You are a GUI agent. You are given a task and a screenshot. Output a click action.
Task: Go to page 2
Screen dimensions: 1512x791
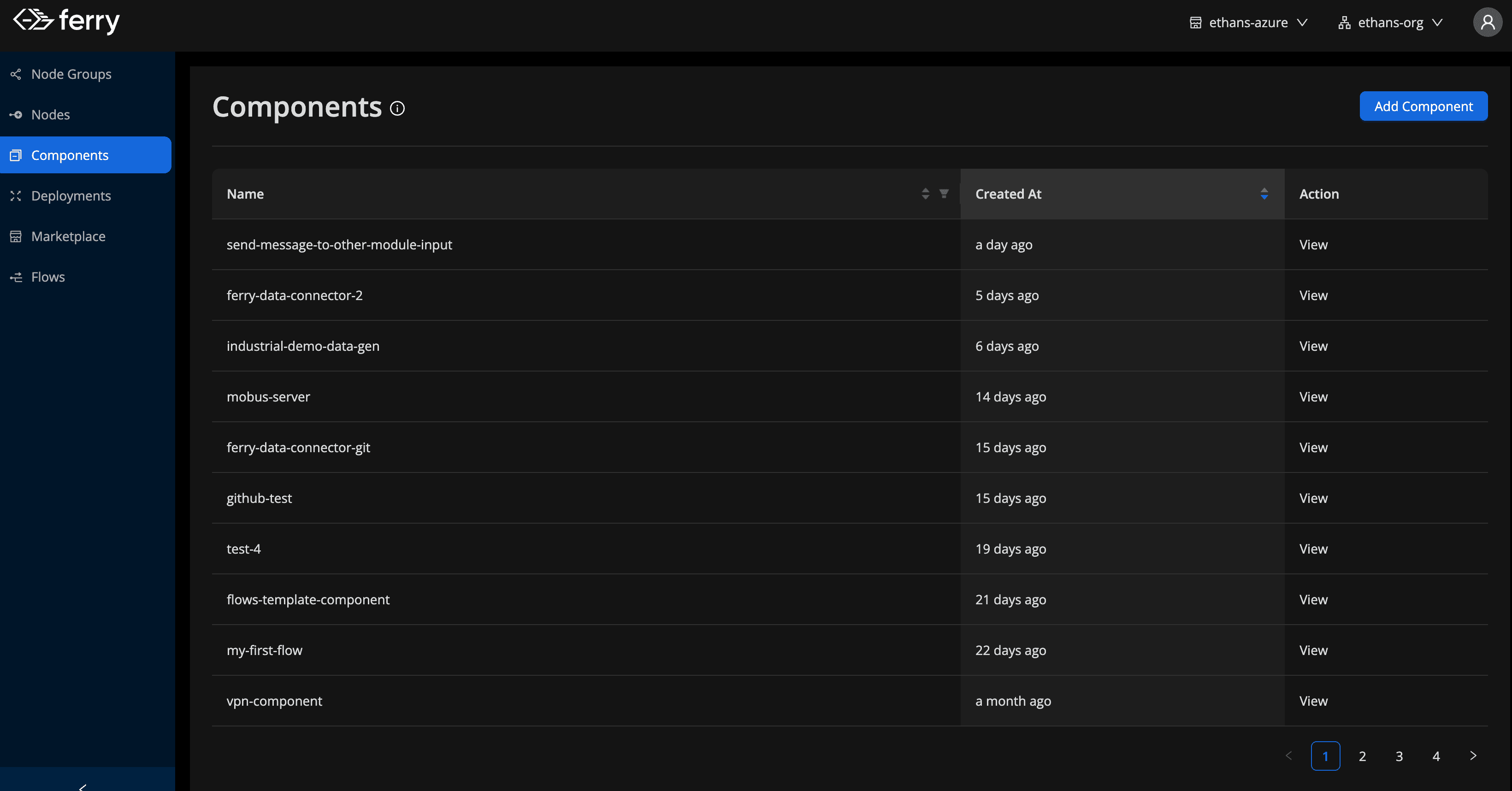pos(1362,756)
